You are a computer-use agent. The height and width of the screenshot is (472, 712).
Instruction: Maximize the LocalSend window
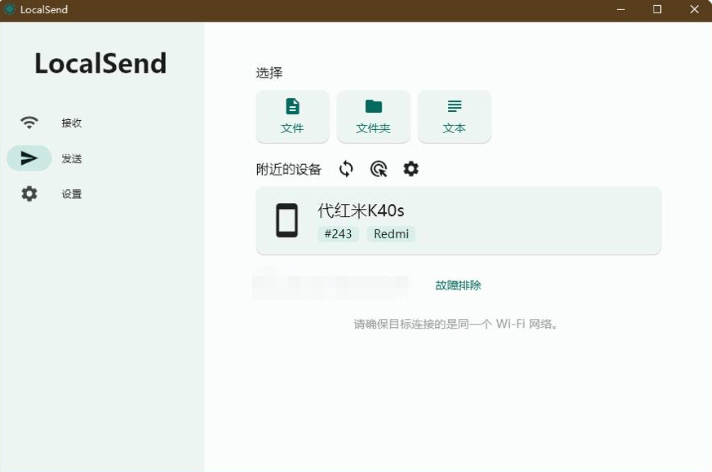pyautogui.click(x=657, y=9)
